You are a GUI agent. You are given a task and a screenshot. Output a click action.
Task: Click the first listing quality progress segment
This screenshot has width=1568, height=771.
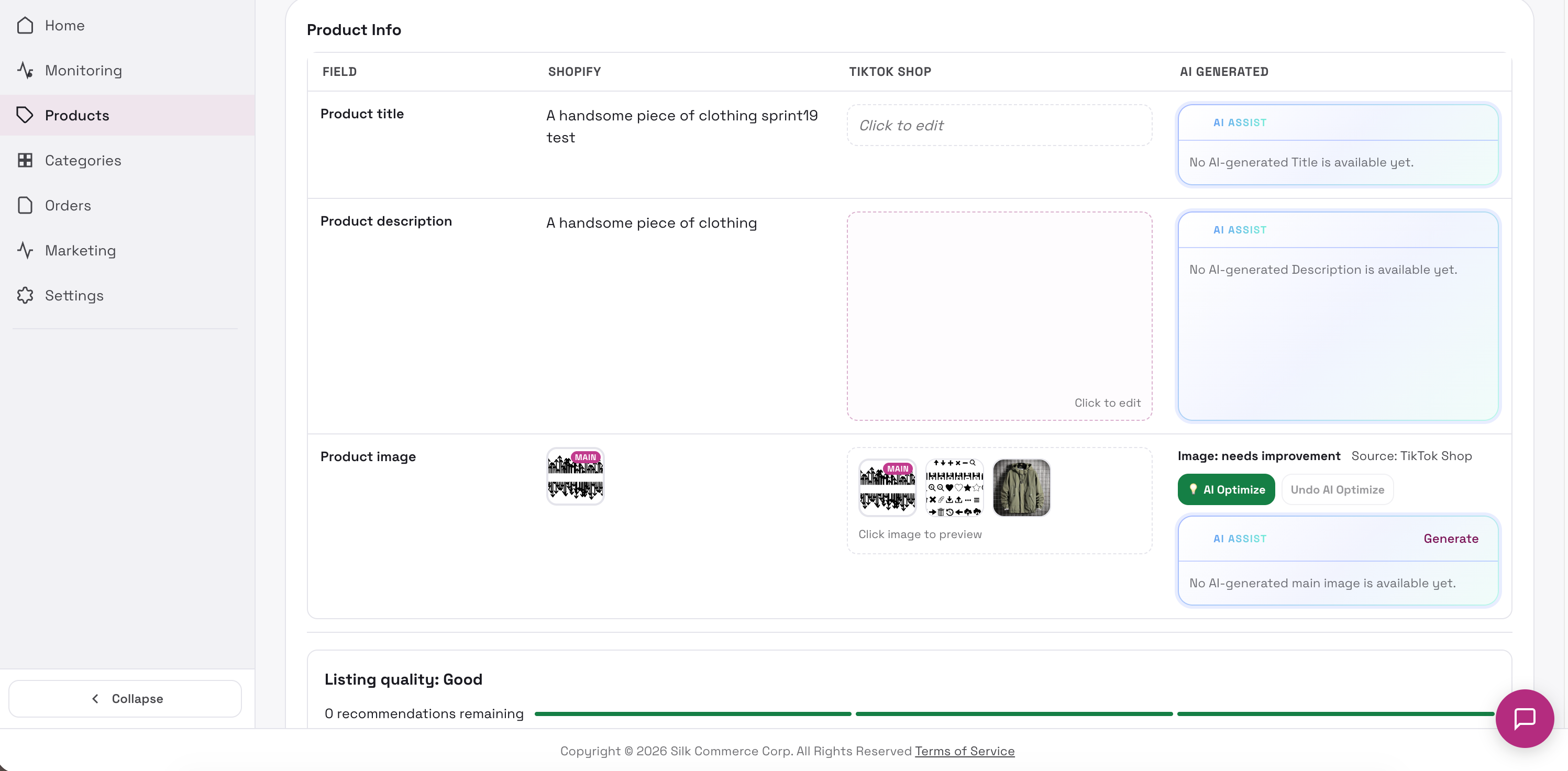coord(693,714)
